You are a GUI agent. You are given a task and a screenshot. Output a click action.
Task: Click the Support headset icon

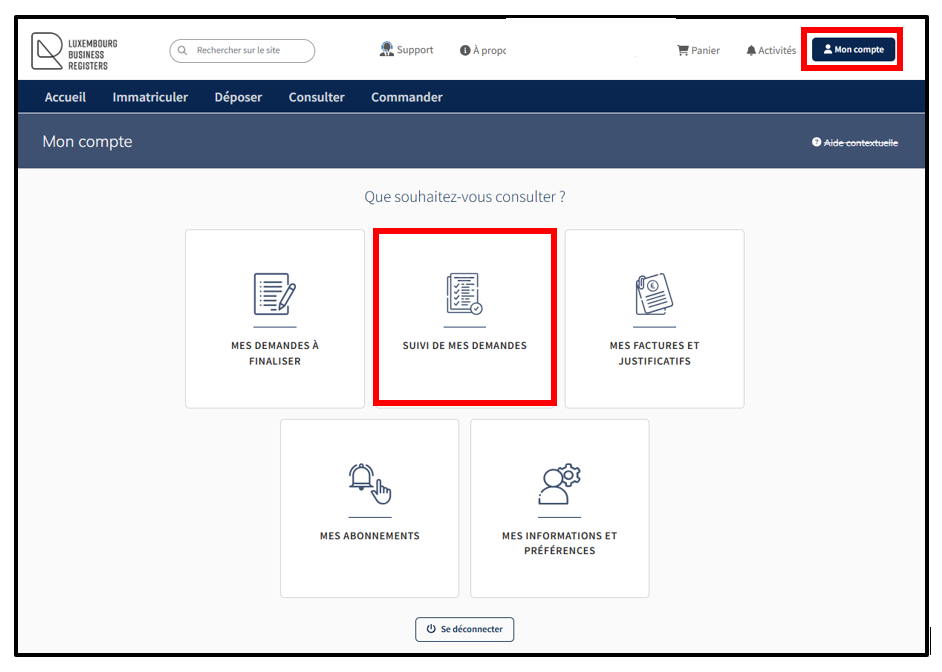(387, 49)
